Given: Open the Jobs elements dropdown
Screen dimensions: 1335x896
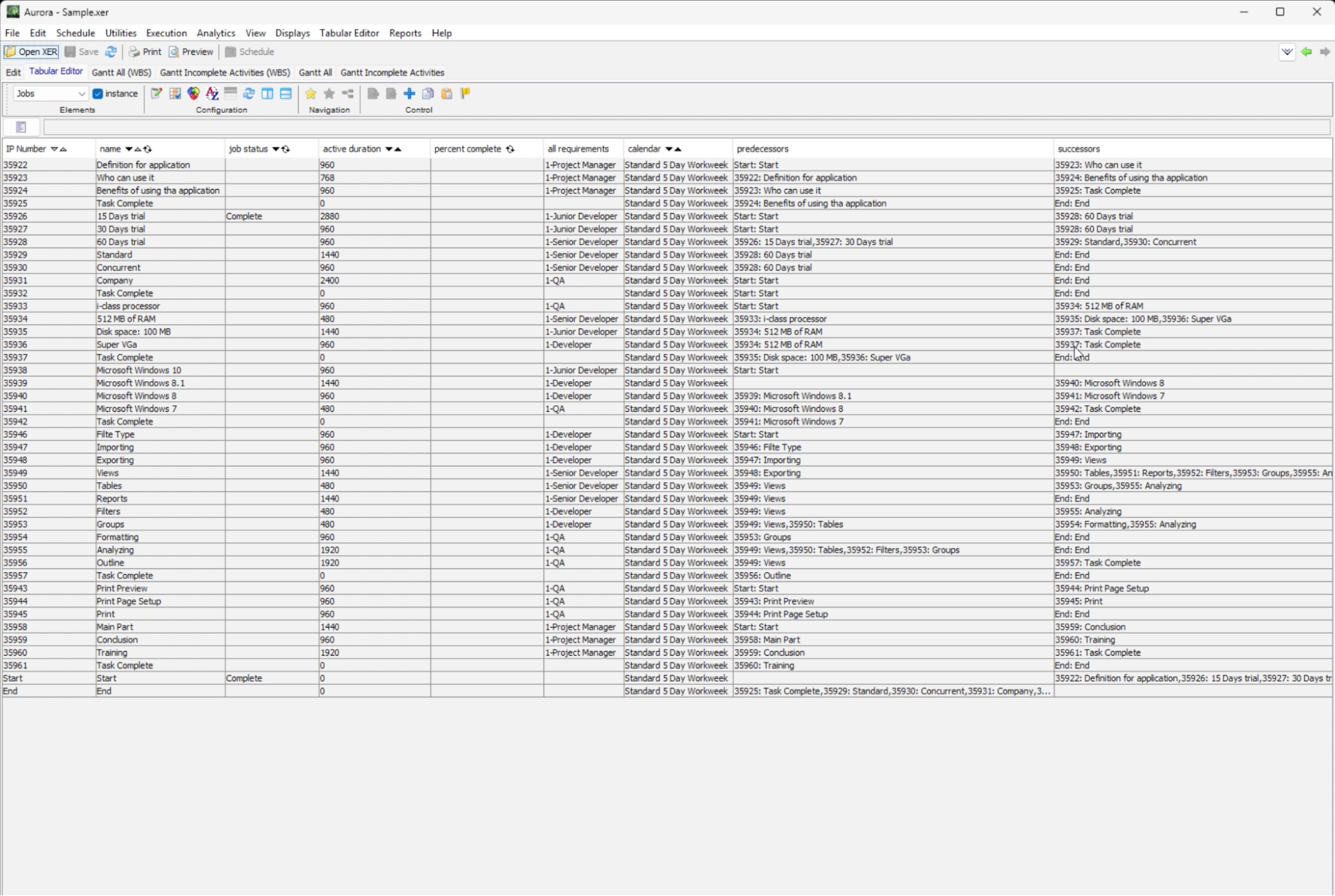Looking at the screenshot, I should [x=51, y=93].
